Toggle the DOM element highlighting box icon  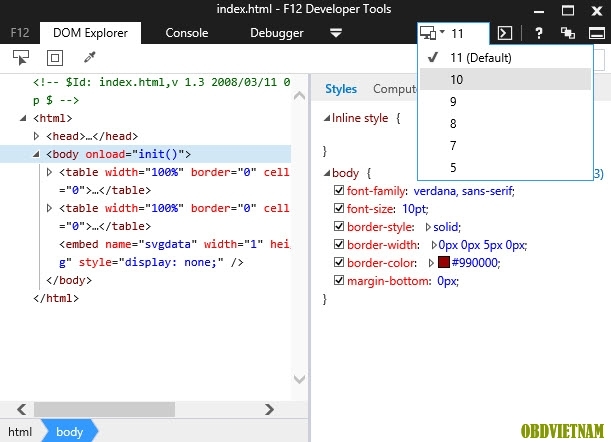(x=55, y=58)
